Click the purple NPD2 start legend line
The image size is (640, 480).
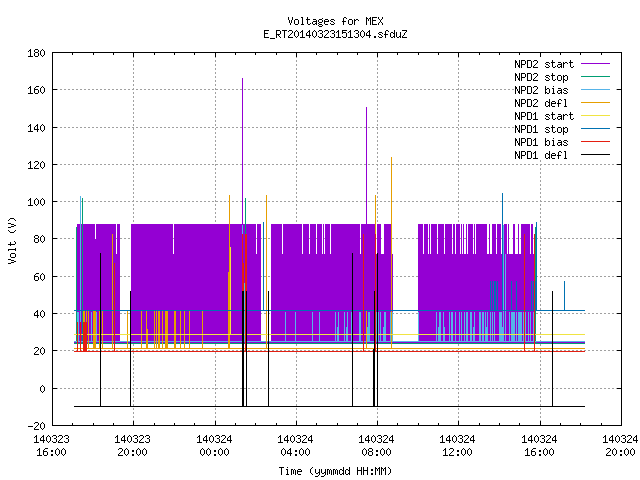[x=595, y=64]
